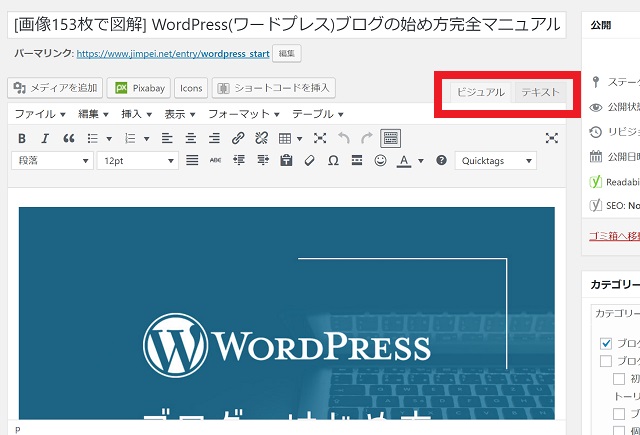The width and height of the screenshot is (640, 435).
Task: Click the permalink 編集 button
Action: click(287, 53)
